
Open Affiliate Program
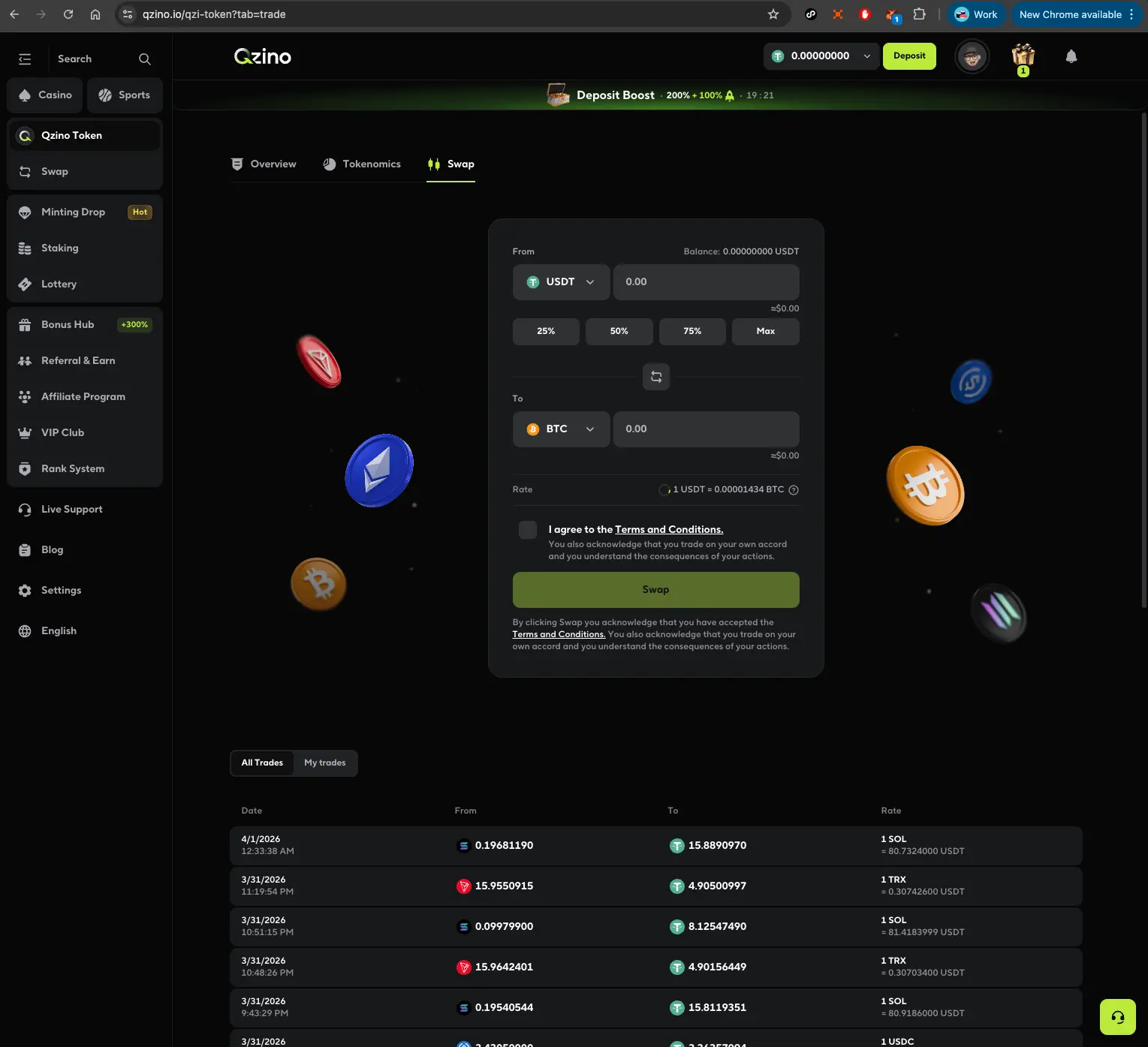(85, 397)
